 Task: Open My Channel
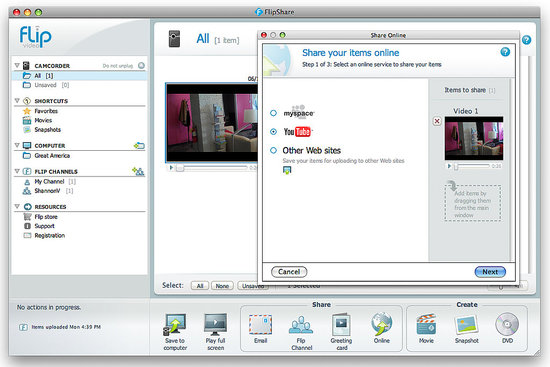click(x=49, y=181)
